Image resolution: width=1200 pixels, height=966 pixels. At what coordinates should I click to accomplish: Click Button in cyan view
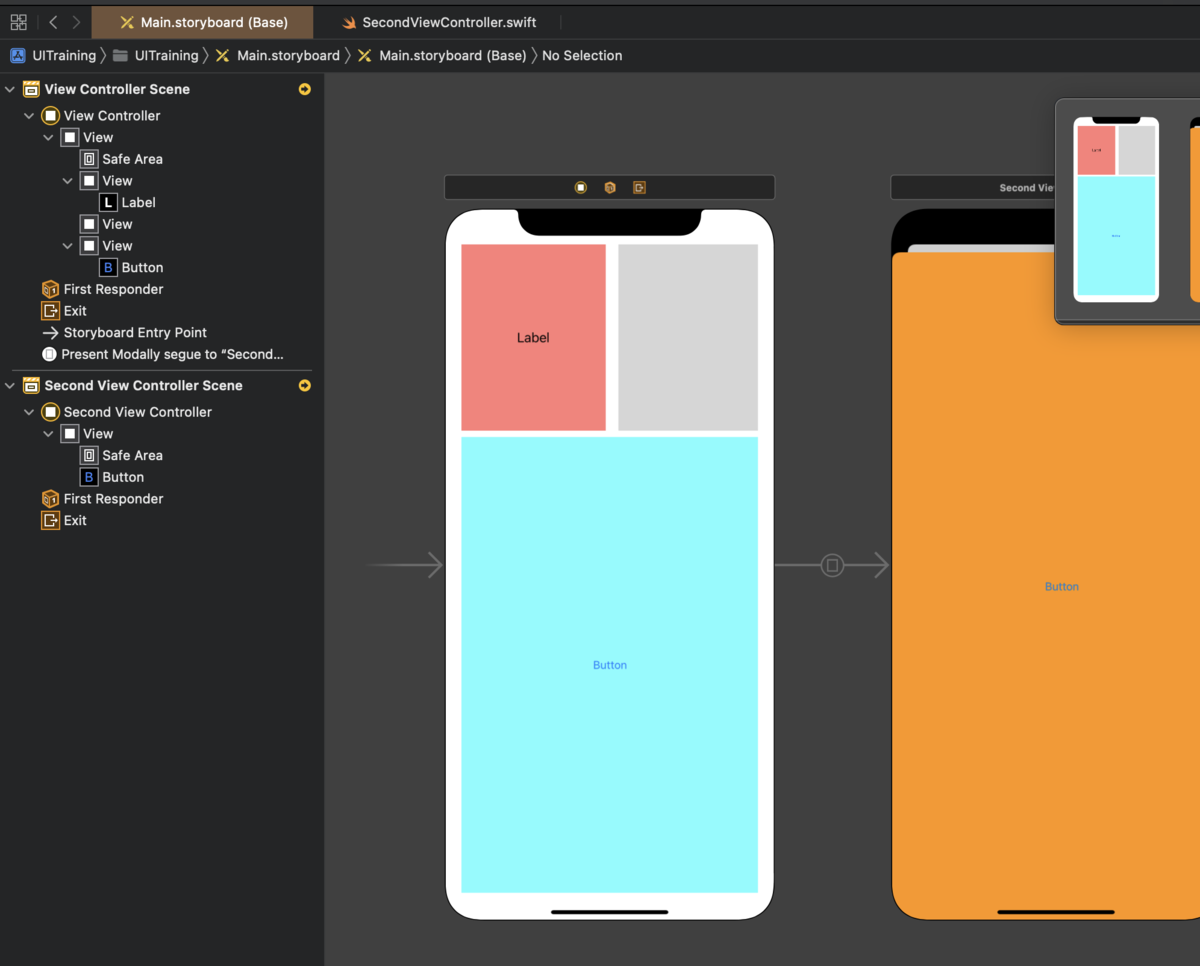(610, 665)
